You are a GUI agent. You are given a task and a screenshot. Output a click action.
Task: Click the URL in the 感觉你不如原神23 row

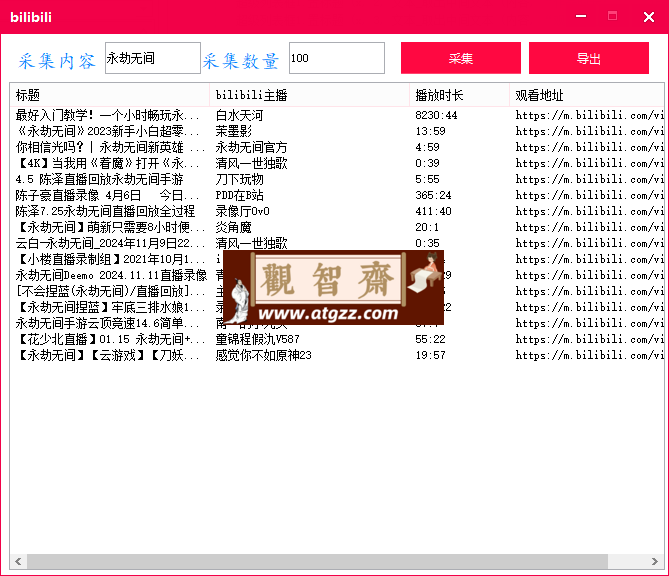(x=589, y=355)
